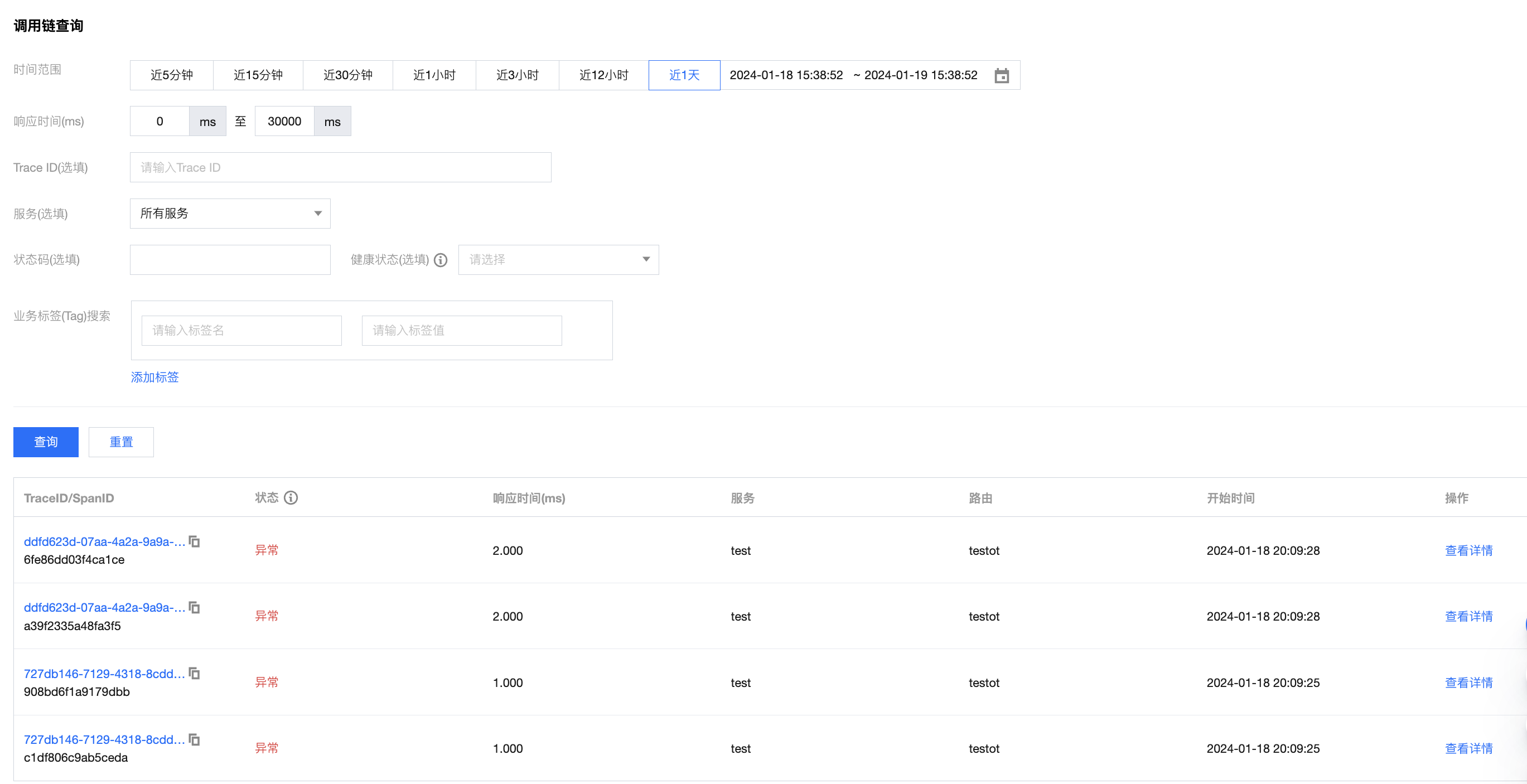This screenshot has width=1527, height=784.
Task: Open the 所有服务 service dropdown
Action: click(x=230, y=214)
